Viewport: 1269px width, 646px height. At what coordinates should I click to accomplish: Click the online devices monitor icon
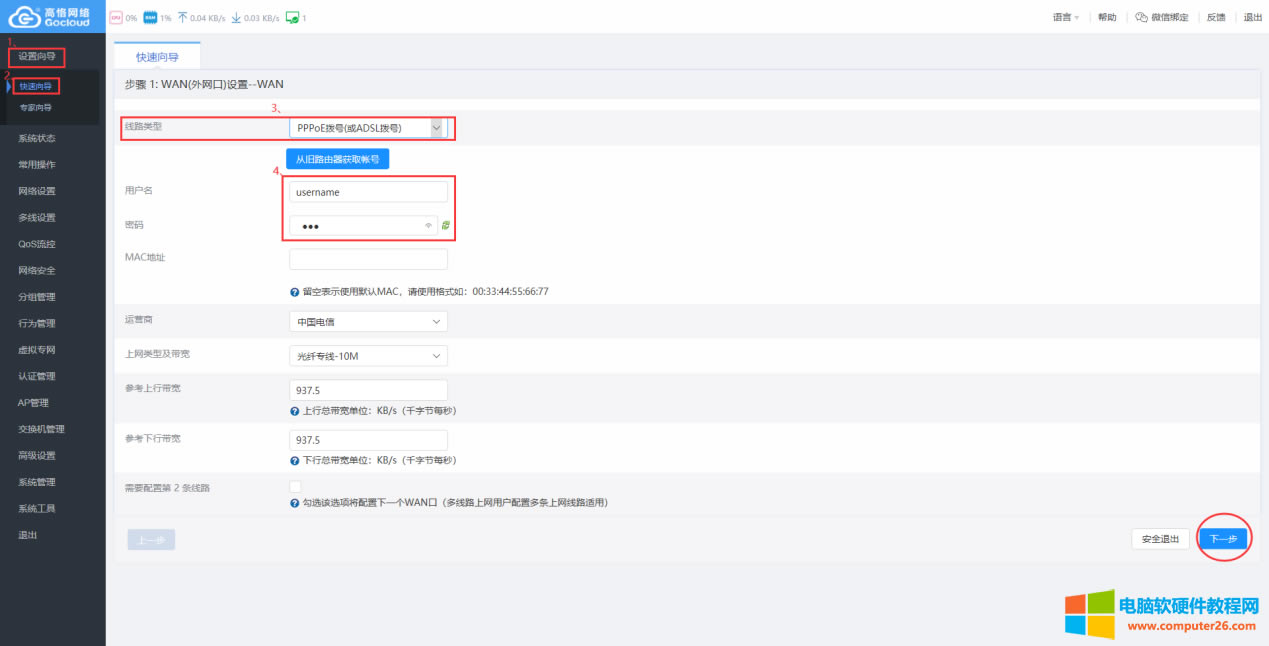tap(292, 17)
